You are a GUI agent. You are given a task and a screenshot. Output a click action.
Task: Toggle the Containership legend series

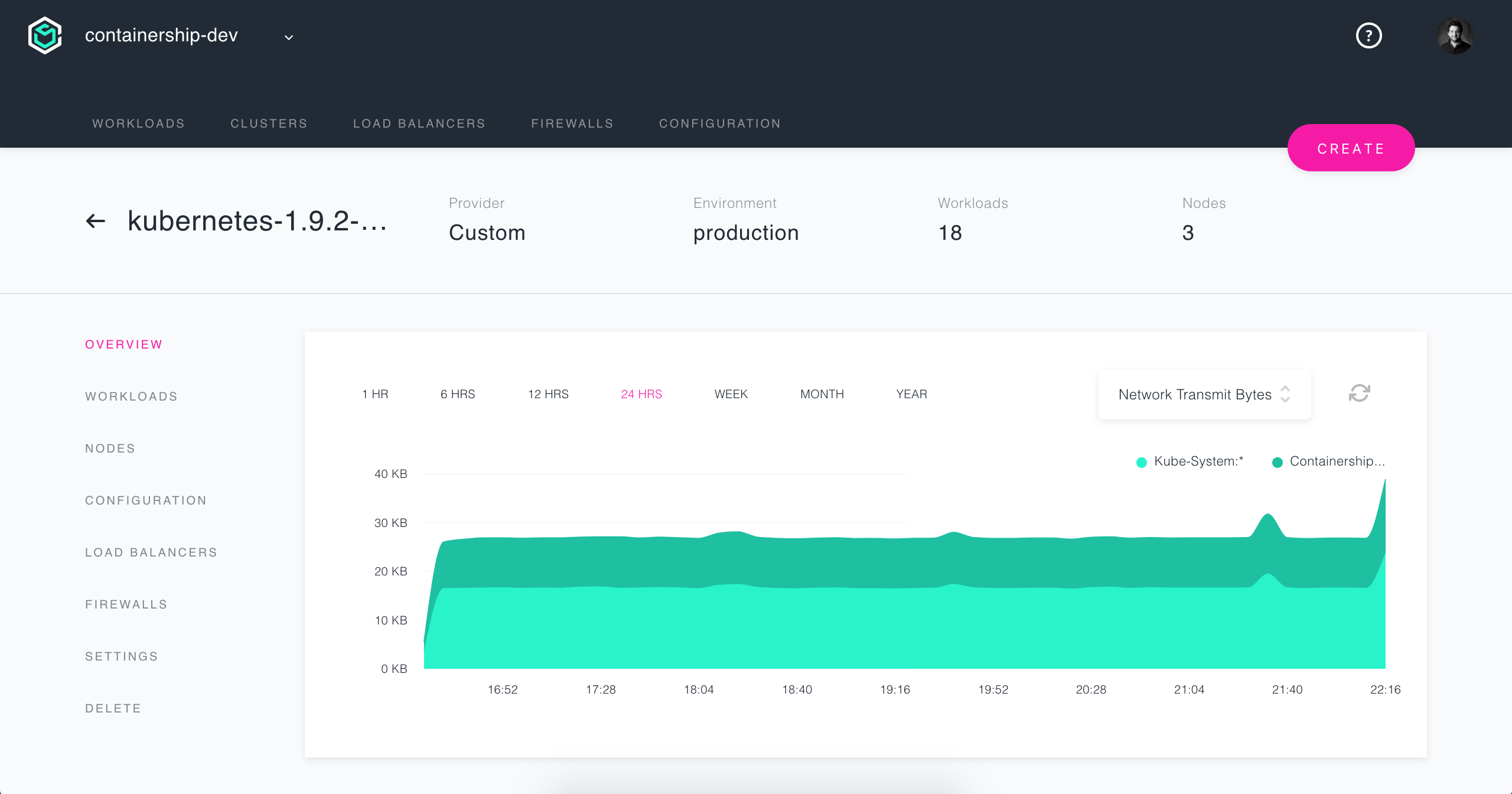point(1329,461)
